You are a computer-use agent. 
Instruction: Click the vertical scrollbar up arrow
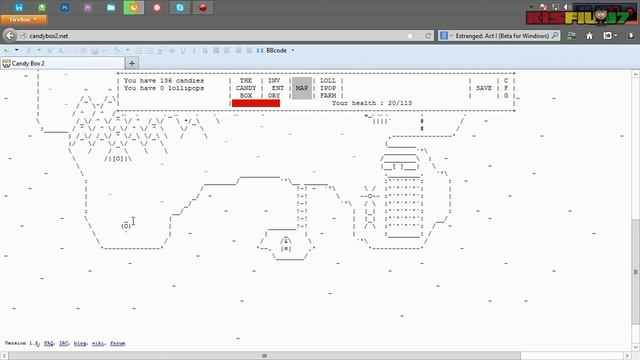pyautogui.click(x=636, y=74)
